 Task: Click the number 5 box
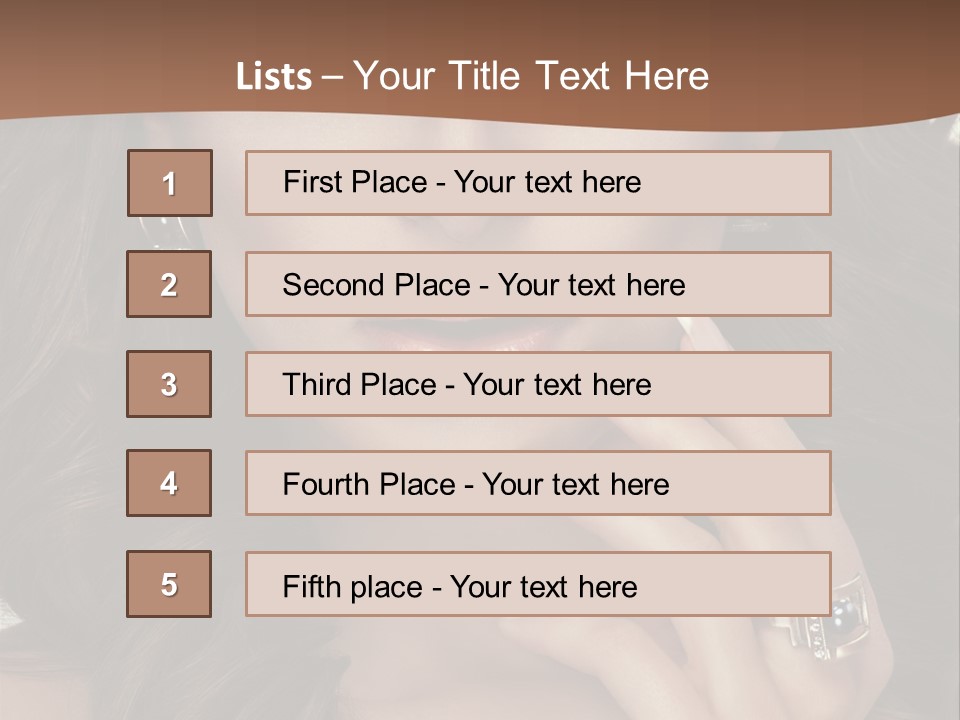(169, 584)
